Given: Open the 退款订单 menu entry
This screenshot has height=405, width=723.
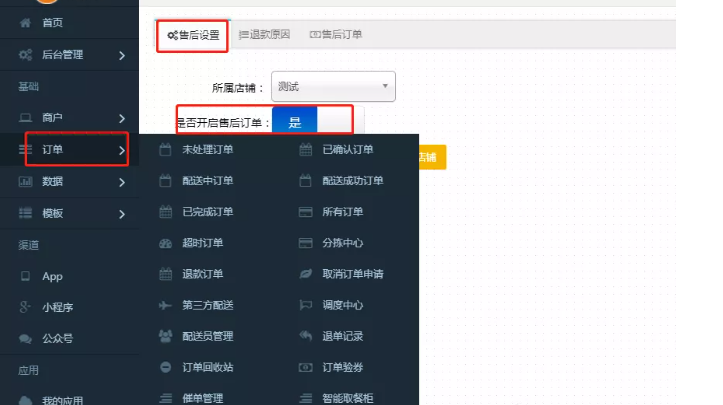Looking at the screenshot, I should (202, 274).
